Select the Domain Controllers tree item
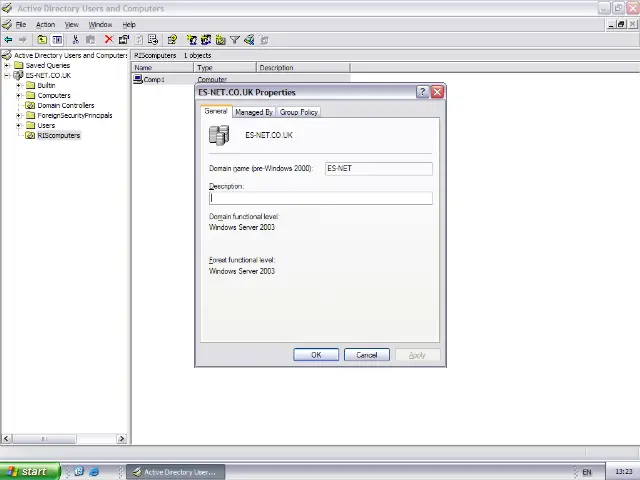 point(66,105)
